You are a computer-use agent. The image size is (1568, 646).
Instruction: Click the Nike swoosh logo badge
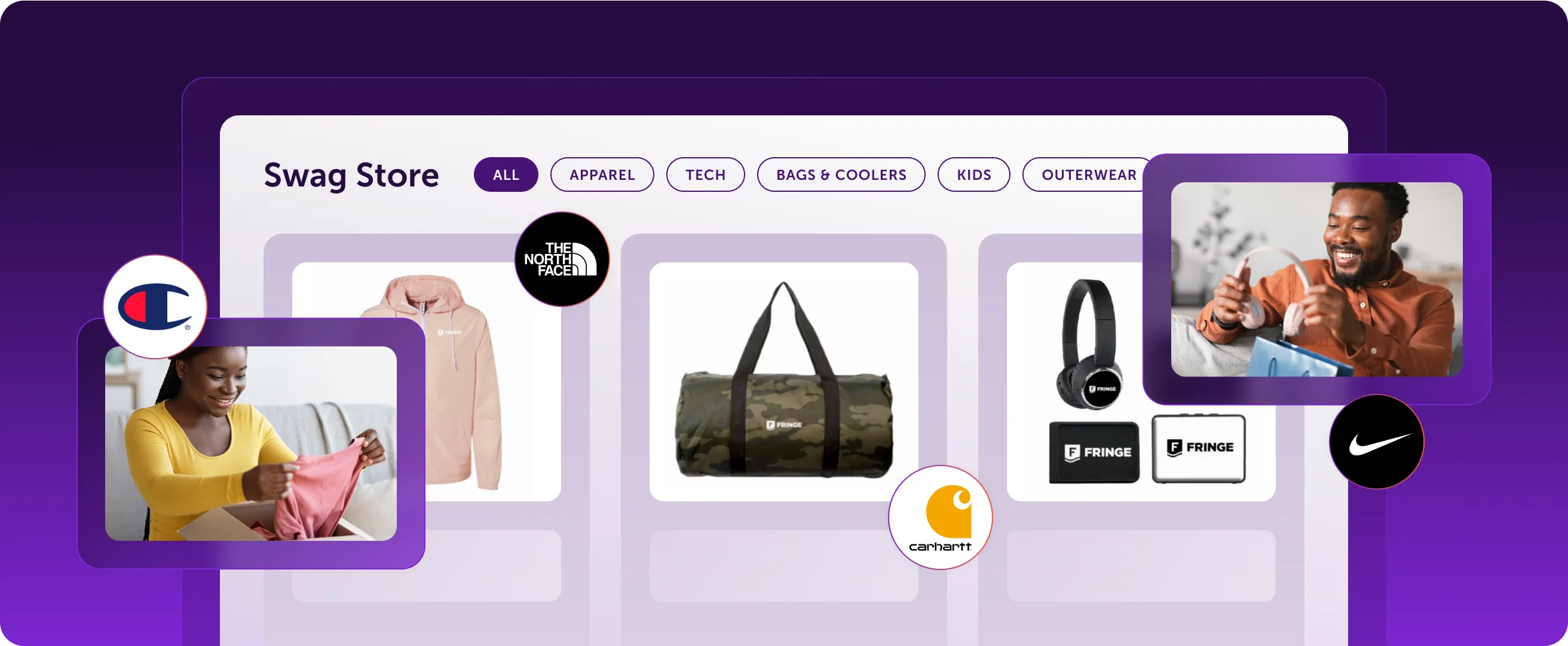tap(1376, 442)
